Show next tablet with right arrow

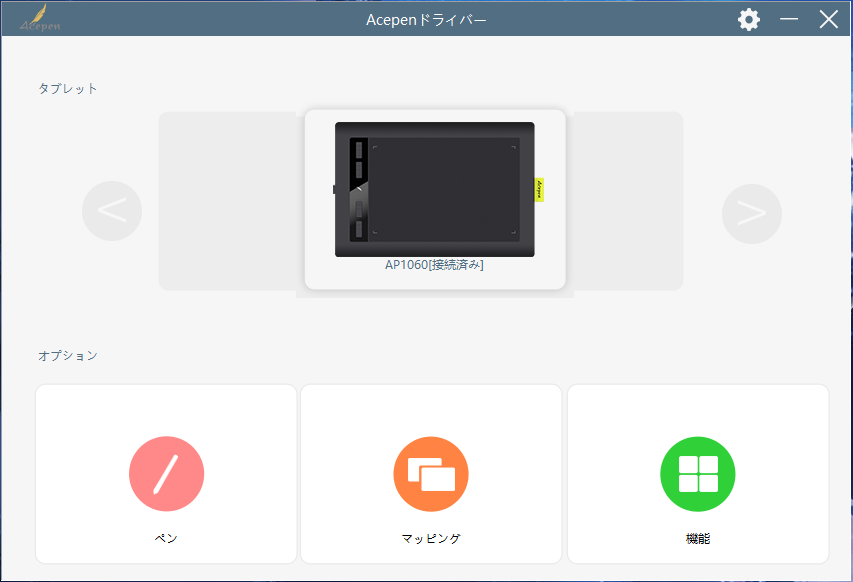752,214
